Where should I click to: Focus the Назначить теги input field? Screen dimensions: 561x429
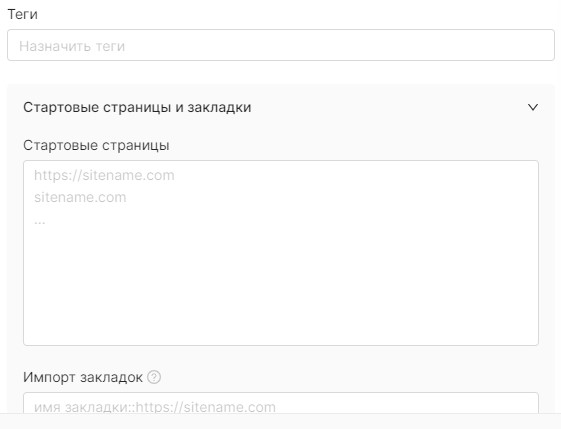[x=281, y=45]
